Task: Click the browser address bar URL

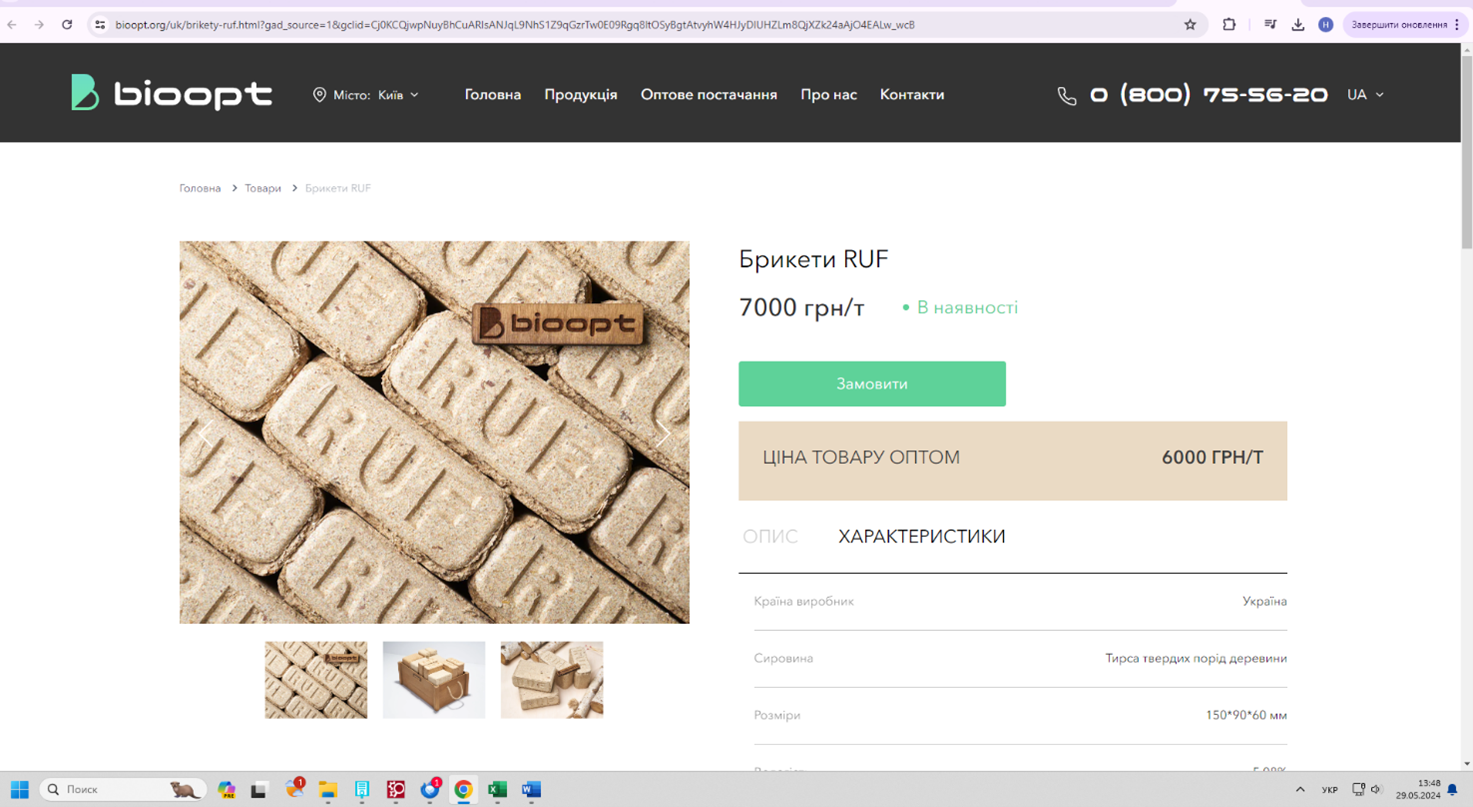Action: (x=515, y=25)
